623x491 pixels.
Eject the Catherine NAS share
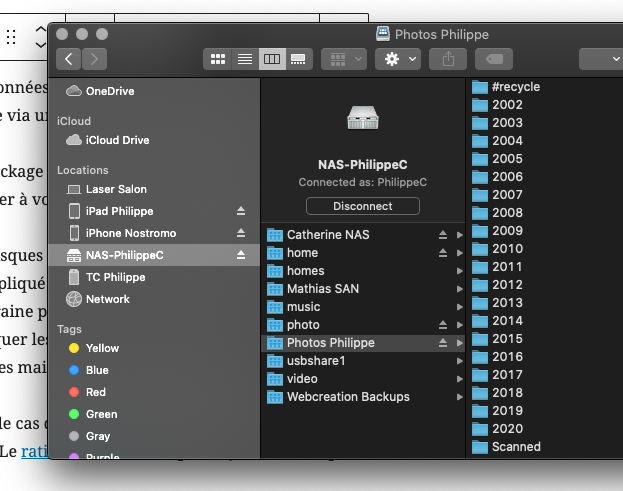[x=443, y=235]
